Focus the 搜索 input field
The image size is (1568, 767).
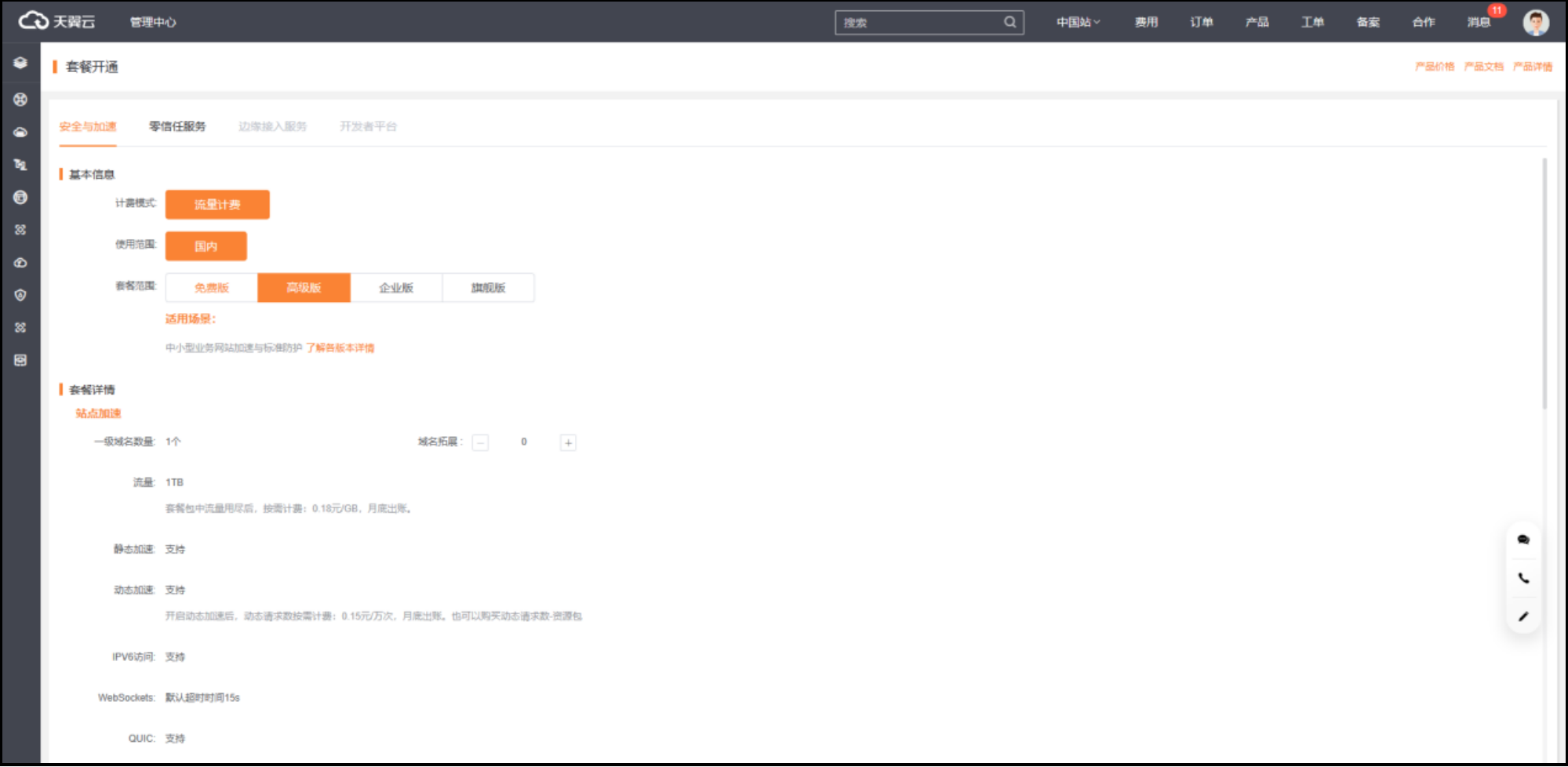918,23
